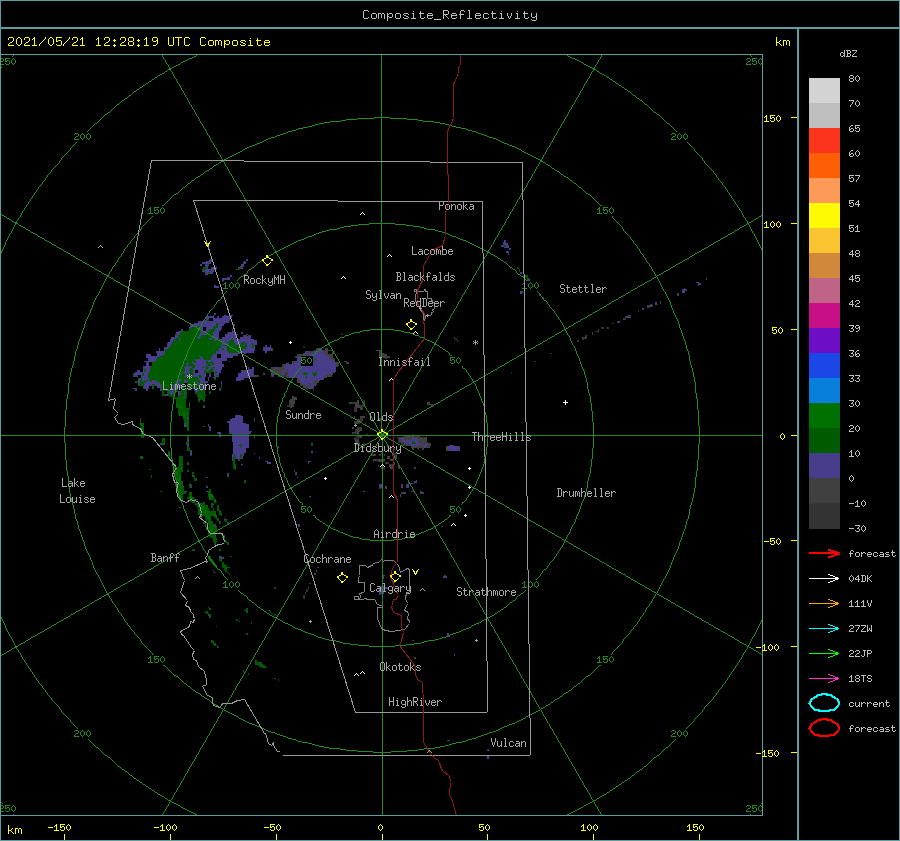The width and height of the screenshot is (900, 841).
Task: Click the Didsbury label
Action: coord(377,448)
